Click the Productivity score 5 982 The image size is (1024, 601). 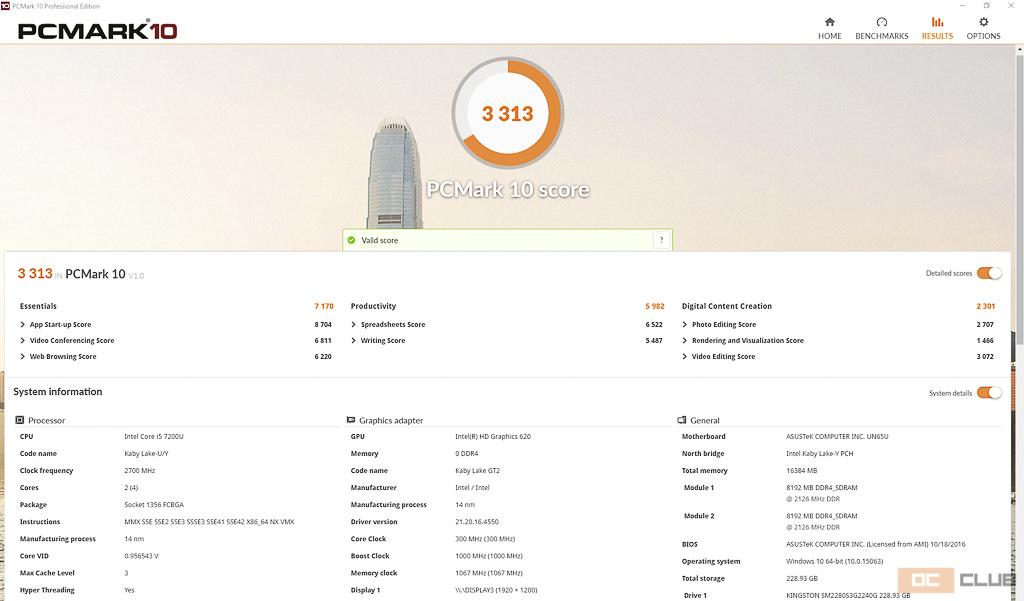[654, 306]
